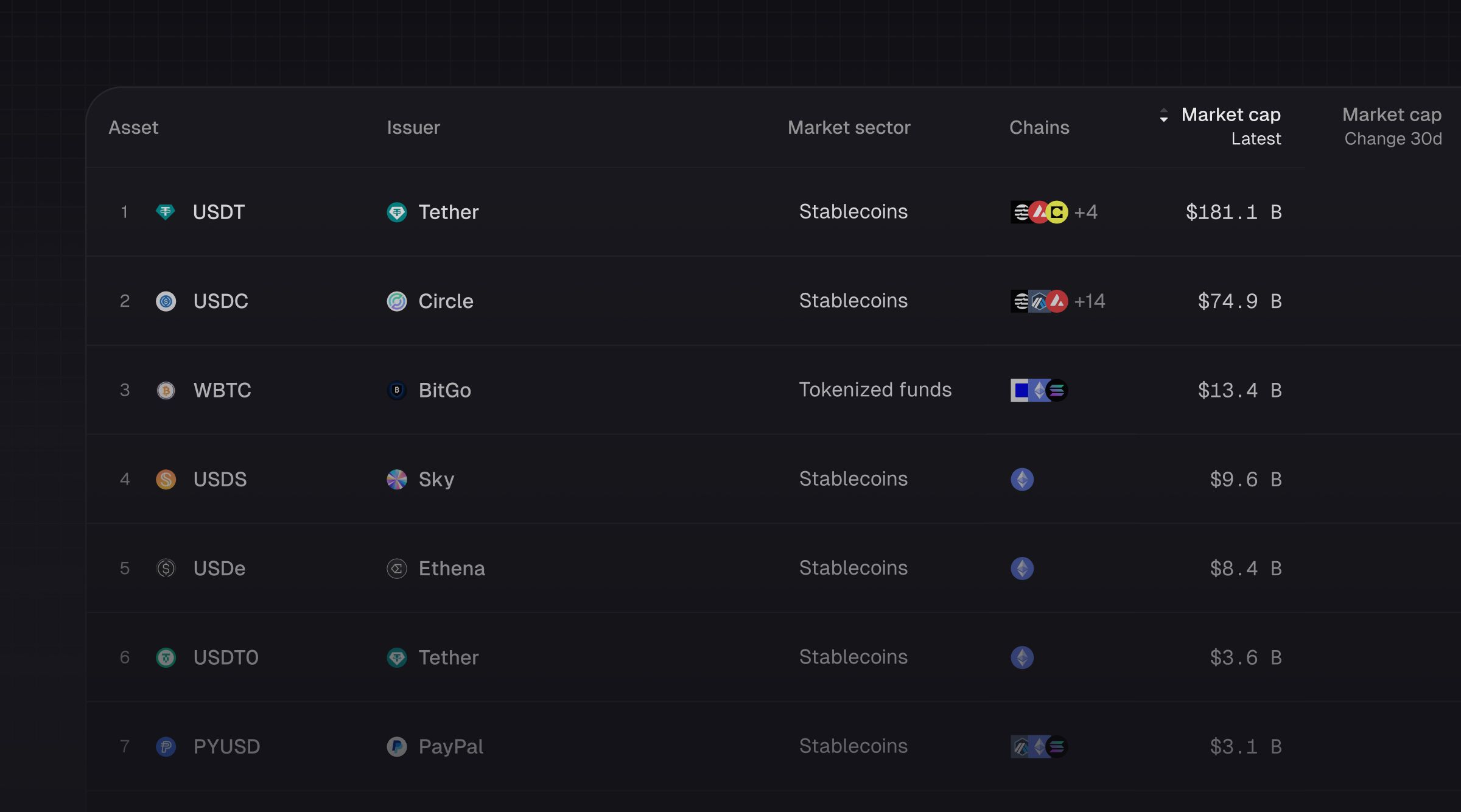Click the Ethena issuer logo
1461x812 pixels.
pyautogui.click(x=396, y=568)
